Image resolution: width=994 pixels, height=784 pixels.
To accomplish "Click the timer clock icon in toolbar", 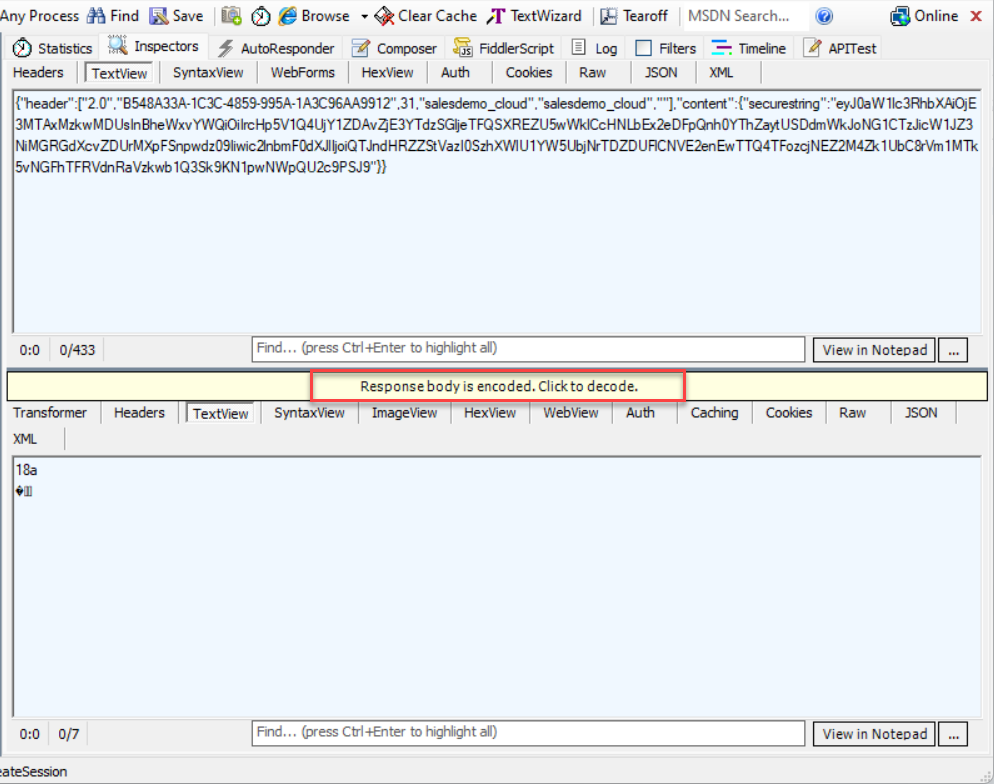I will pyautogui.click(x=260, y=16).
